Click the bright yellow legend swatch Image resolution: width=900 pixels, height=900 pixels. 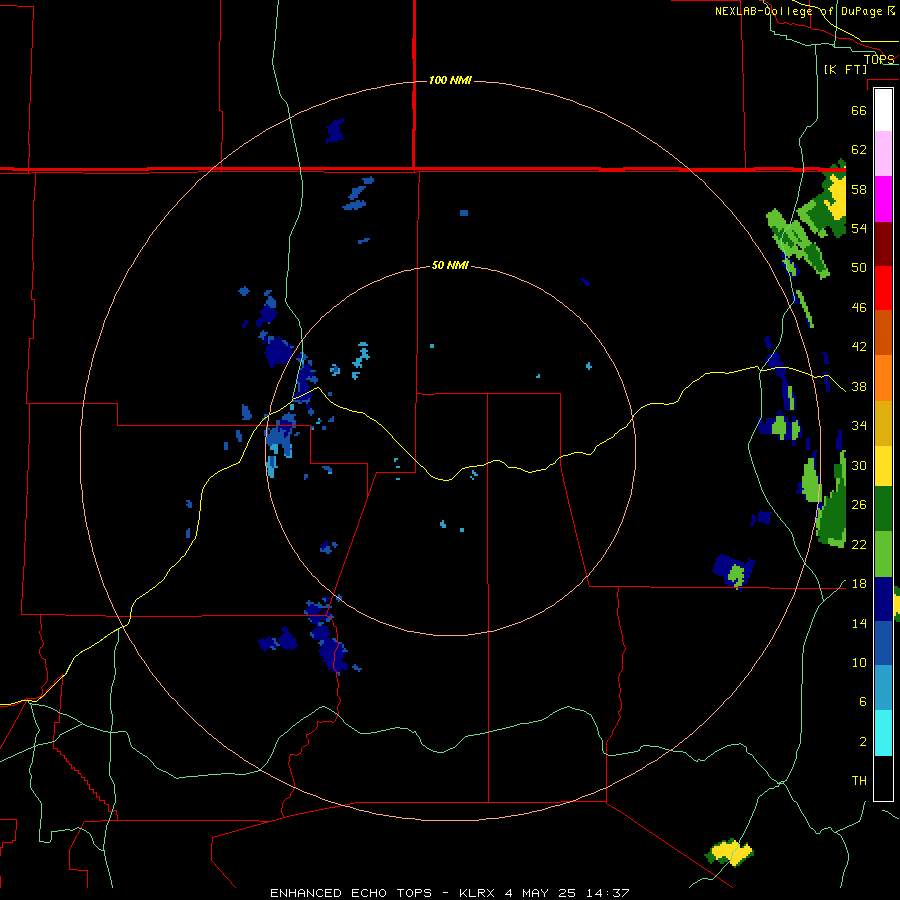(883, 466)
